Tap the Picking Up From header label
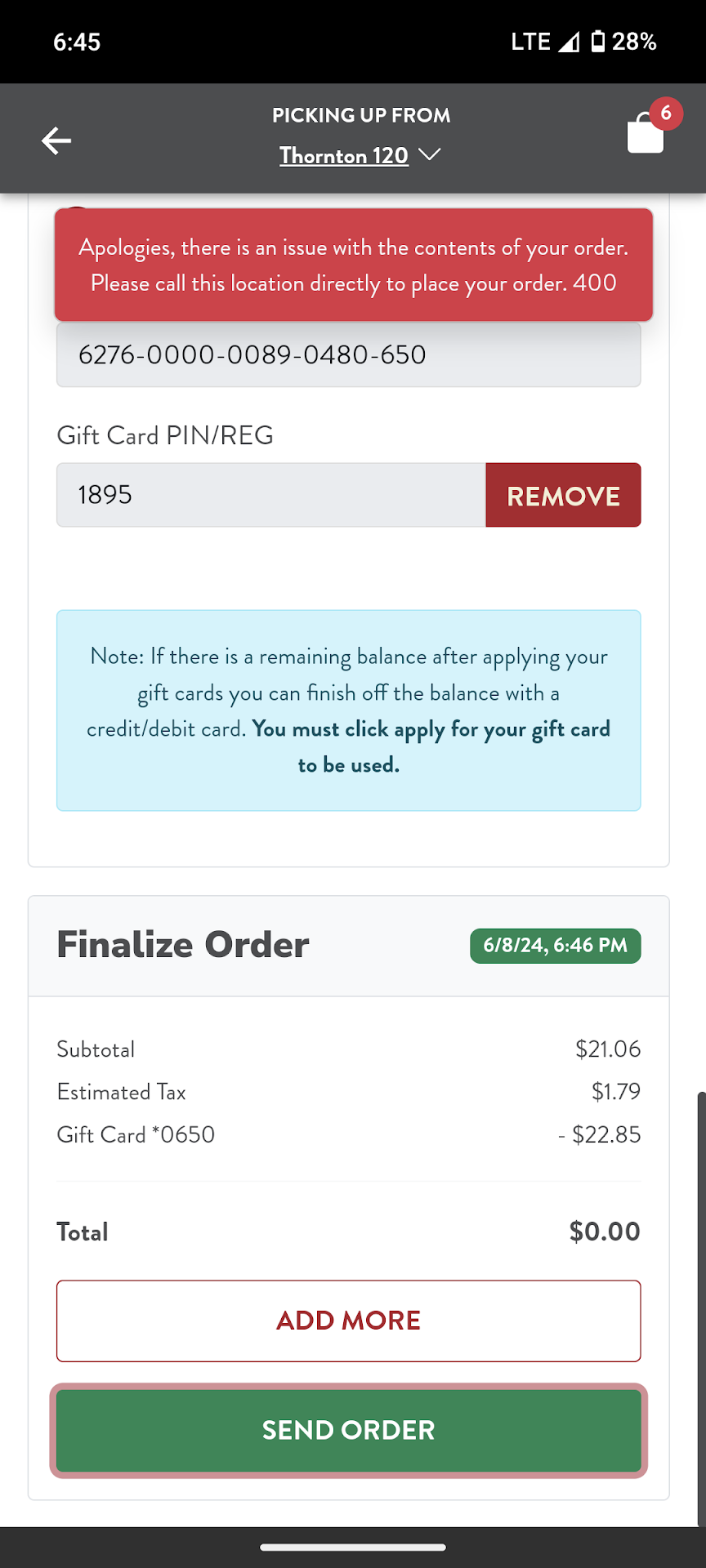This screenshot has width=706, height=1568. tap(361, 115)
